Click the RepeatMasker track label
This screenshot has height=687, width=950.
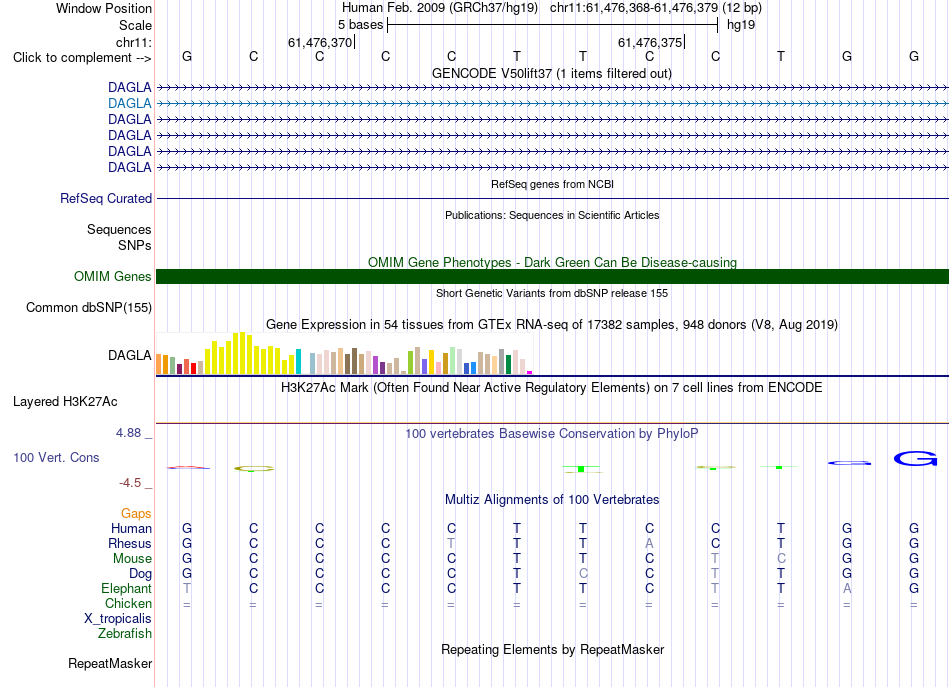(x=110, y=664)
